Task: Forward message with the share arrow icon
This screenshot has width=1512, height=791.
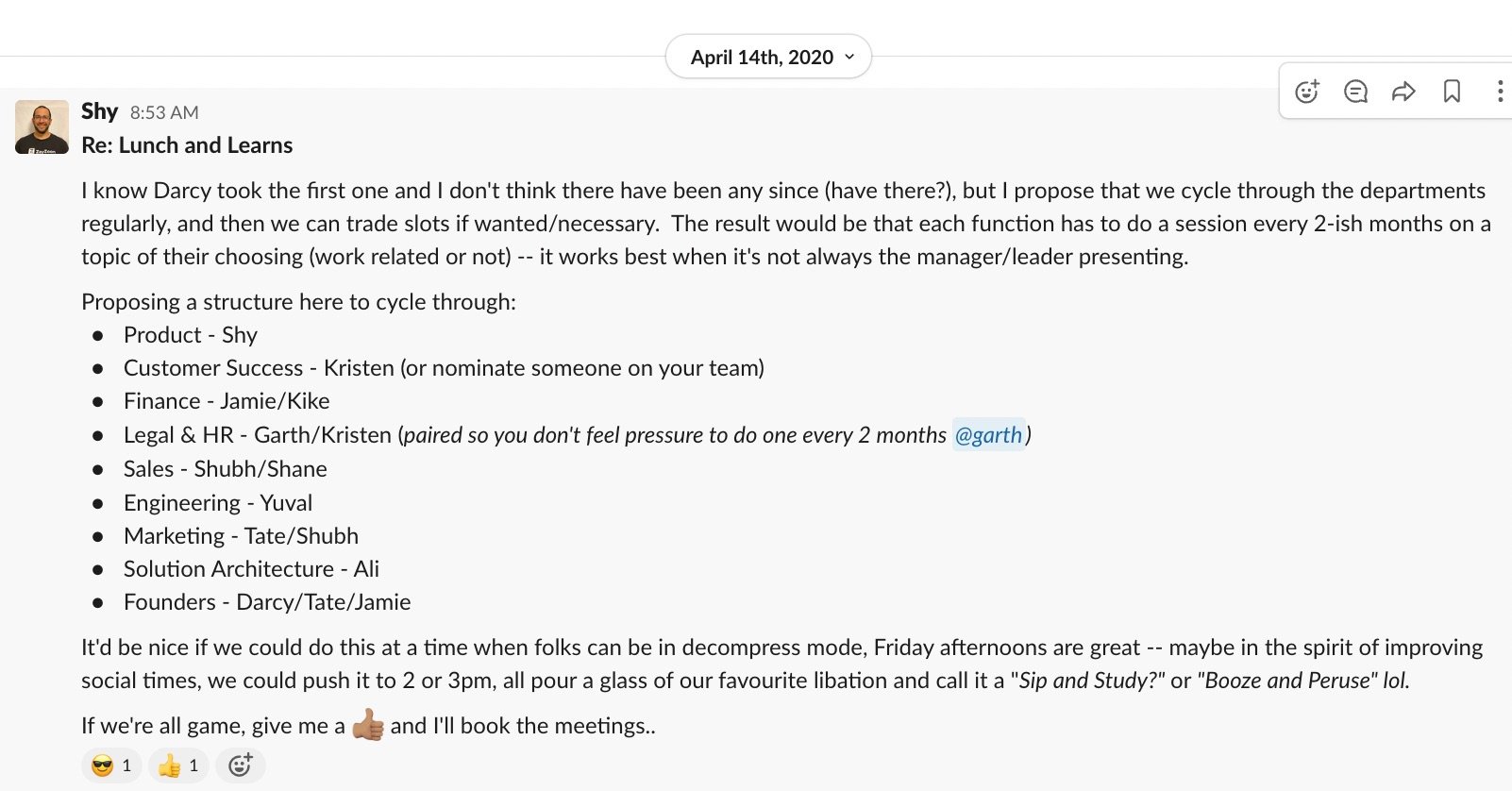Action: click(x=1403, y=92)
